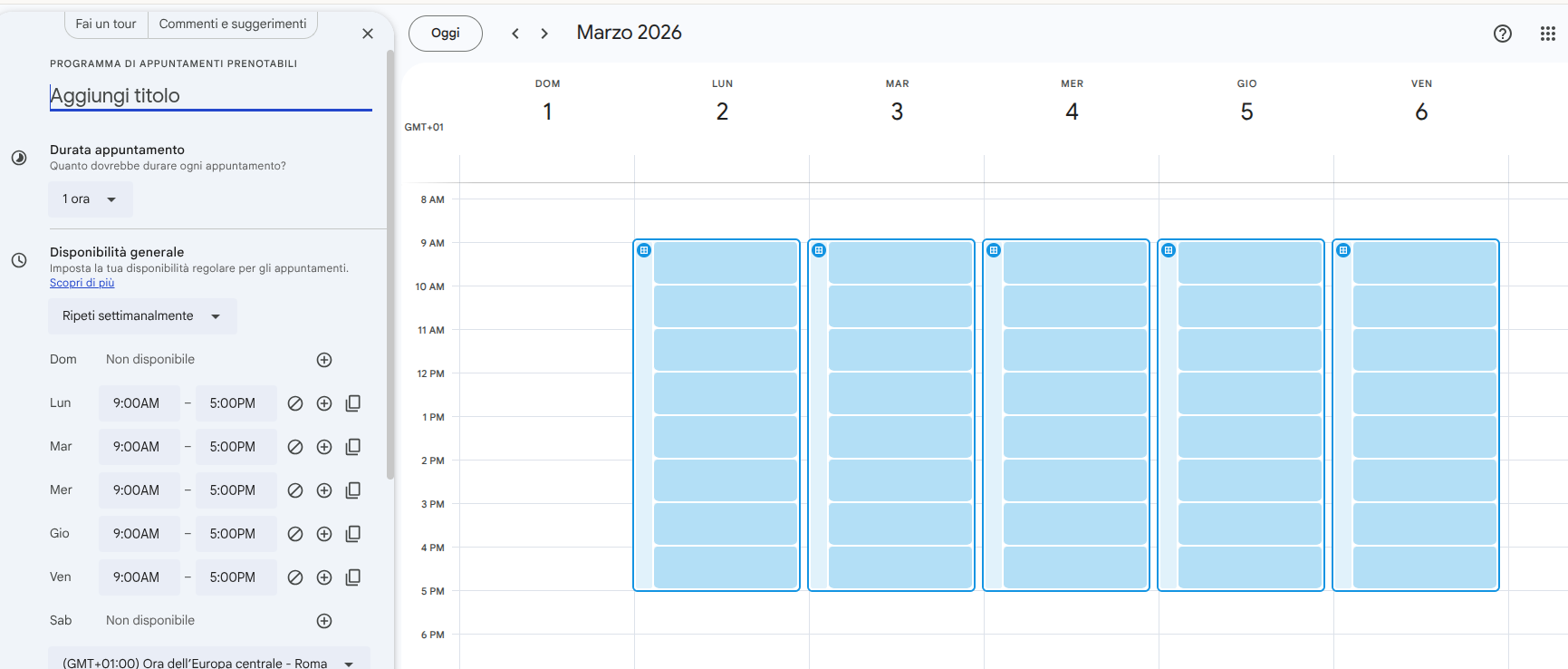Copy Ven hours to other days
Viewport: 1568px width, 669px height.
(x=353, y=577)
